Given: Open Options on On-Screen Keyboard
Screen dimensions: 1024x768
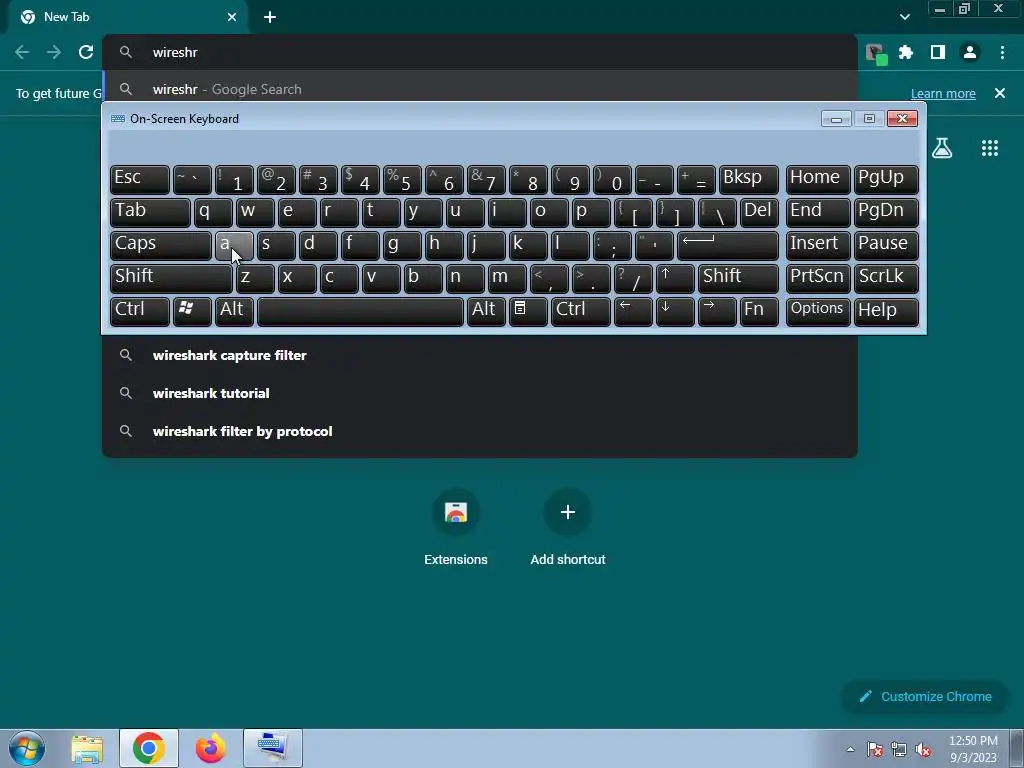Looking at the screenshot, I should click(818, 312).
